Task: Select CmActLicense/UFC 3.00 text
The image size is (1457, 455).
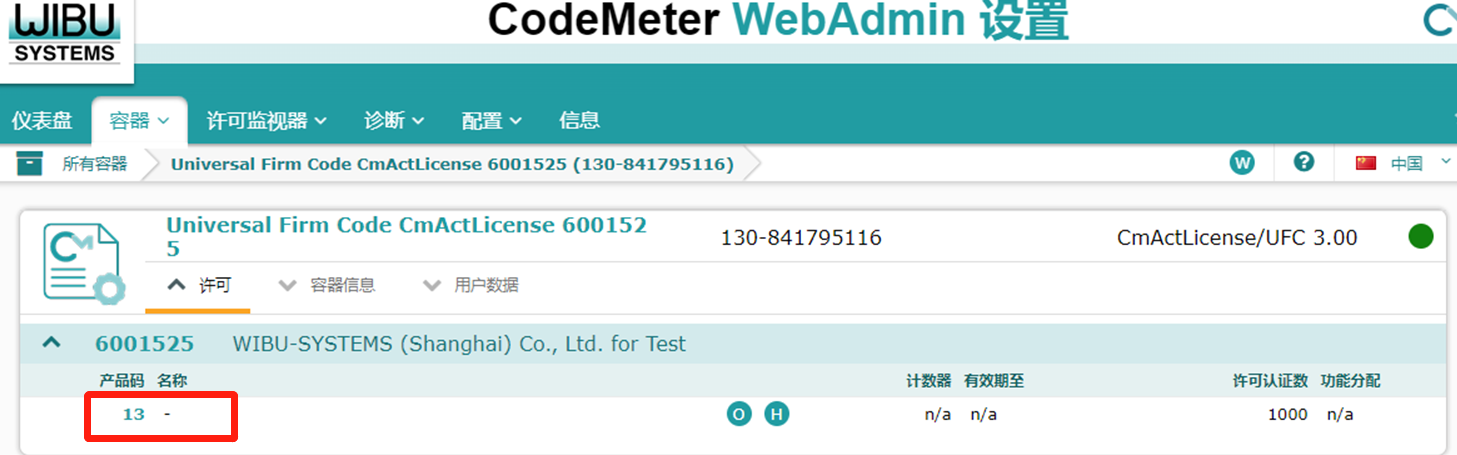Action: pos(1237,238)
